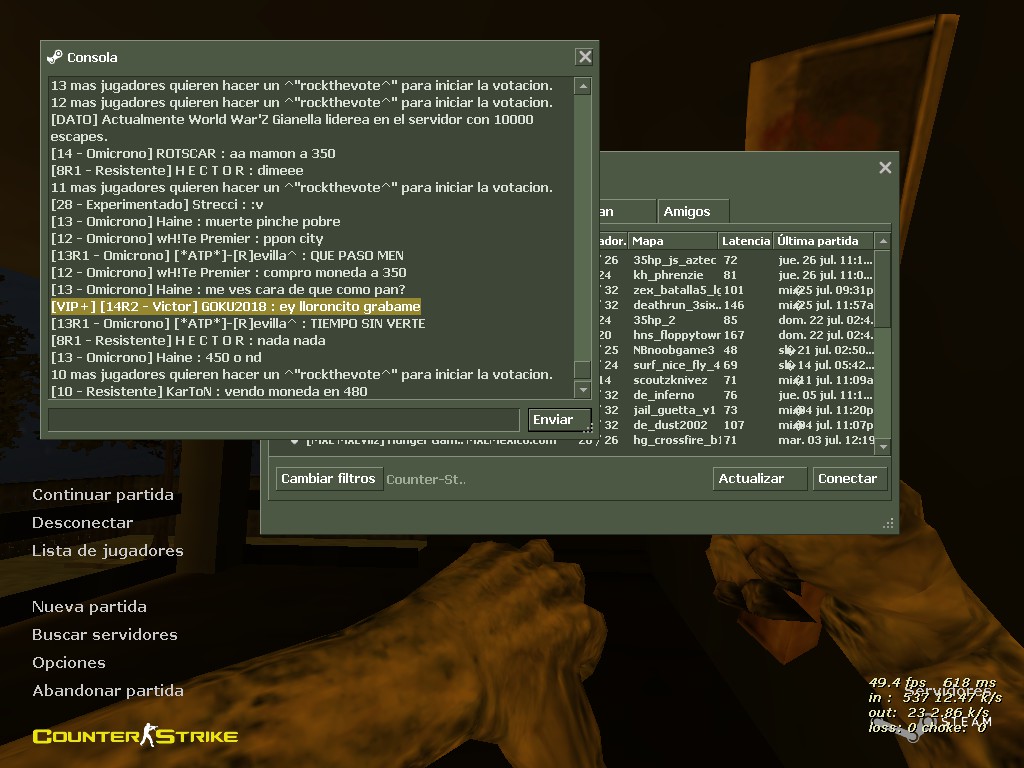Open the Amigos tab
The width and height of the screenshot is (1024, 768).
click(x=693, y=212)
